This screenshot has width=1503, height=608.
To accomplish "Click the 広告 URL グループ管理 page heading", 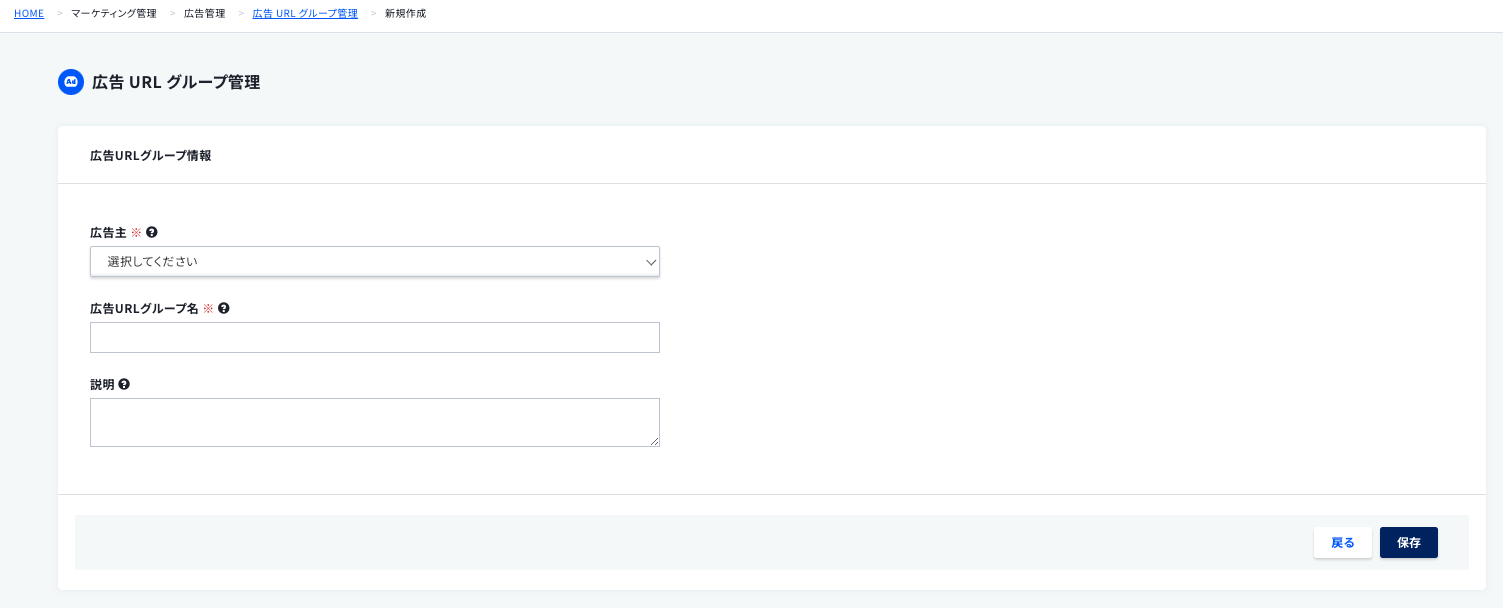I will click(x=176, y=82).
